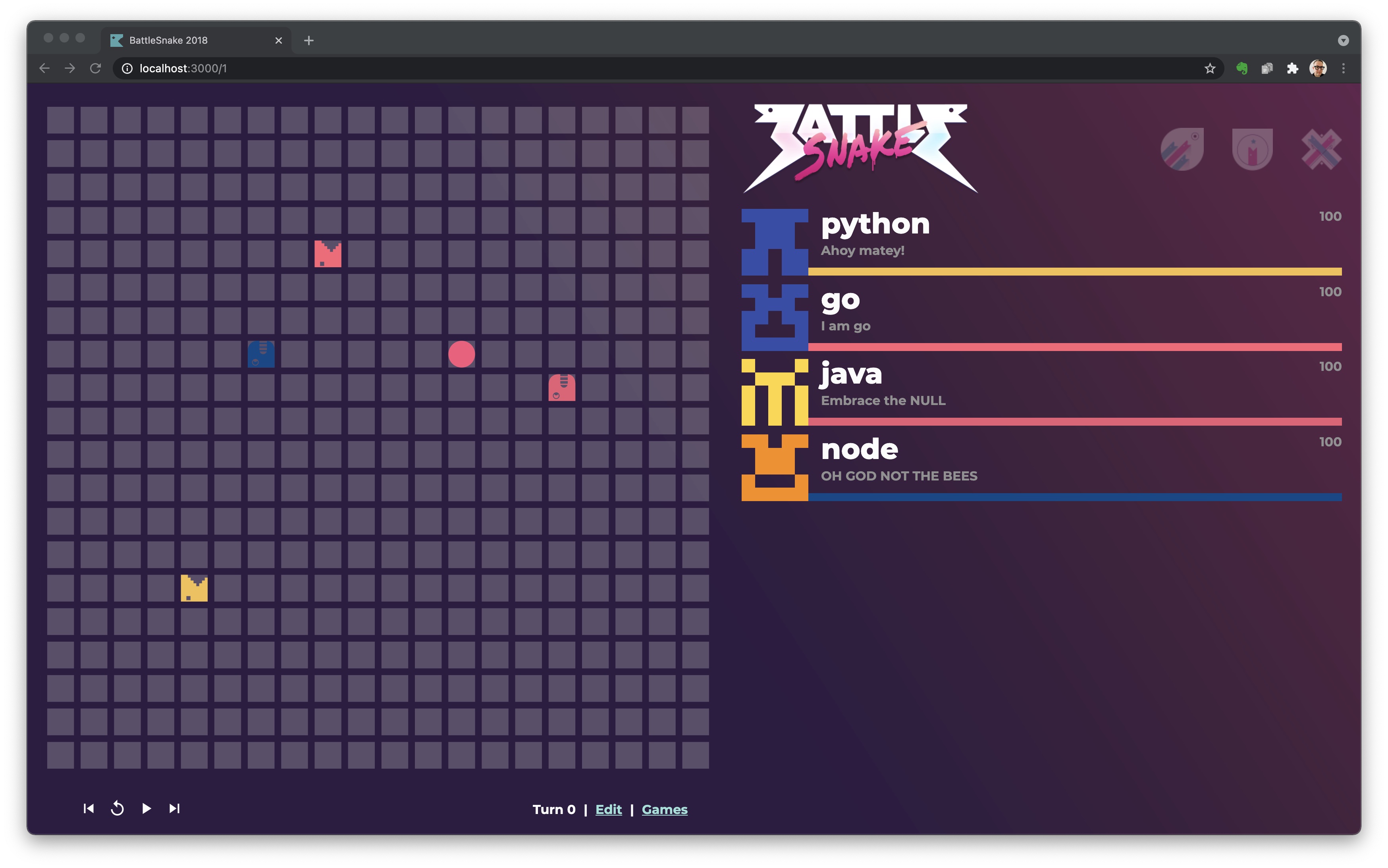Select the yellow java snake avatar
Viewport: 1388px width, 868px height.
point(774,392)
